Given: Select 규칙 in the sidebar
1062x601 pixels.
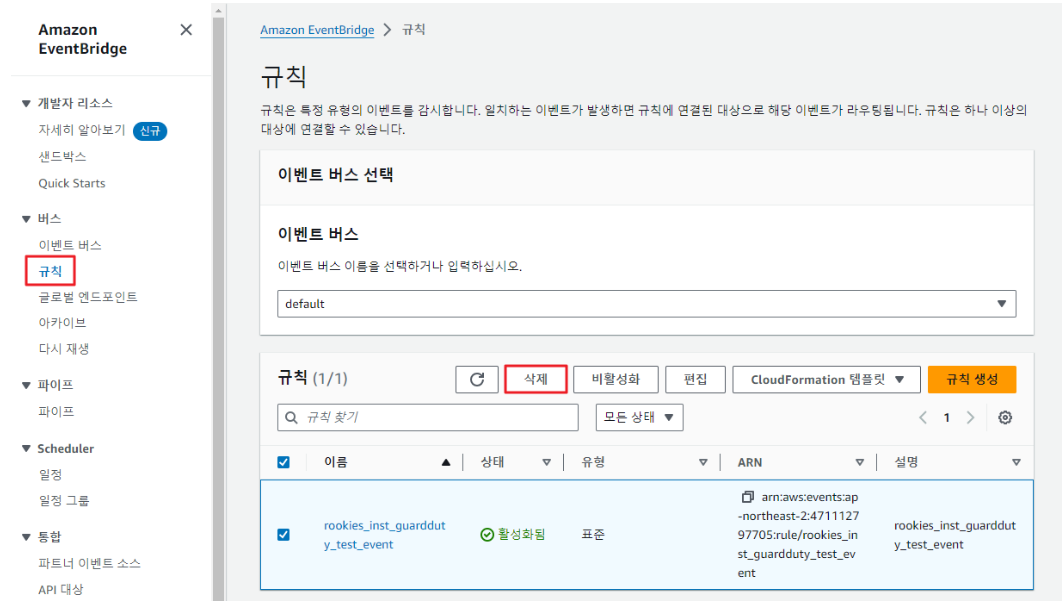Looking at the screenshot, I should pyautogui.click(x=50, y=271).
